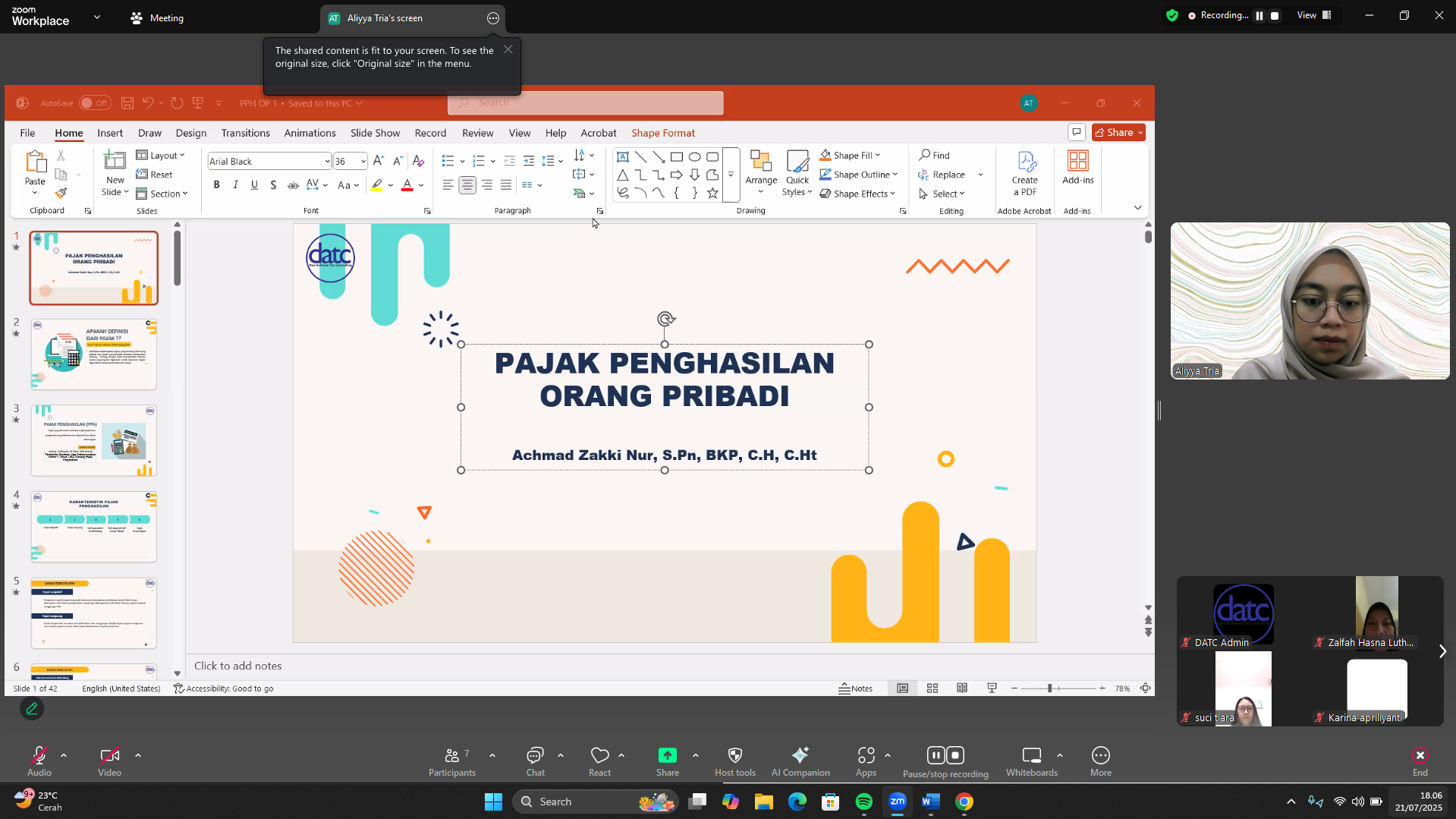Open Spotify from the taskbar
The height and width of the screenshot is (819, 1456).
click(x=863, y=802)
